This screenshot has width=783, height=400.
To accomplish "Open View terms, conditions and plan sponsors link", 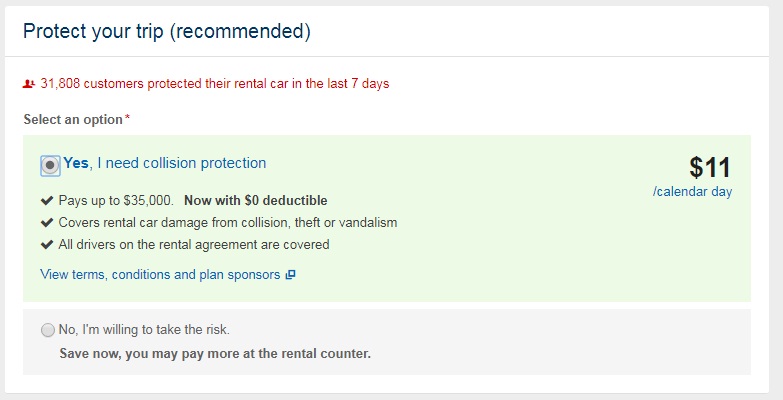I will coord(160,274).
